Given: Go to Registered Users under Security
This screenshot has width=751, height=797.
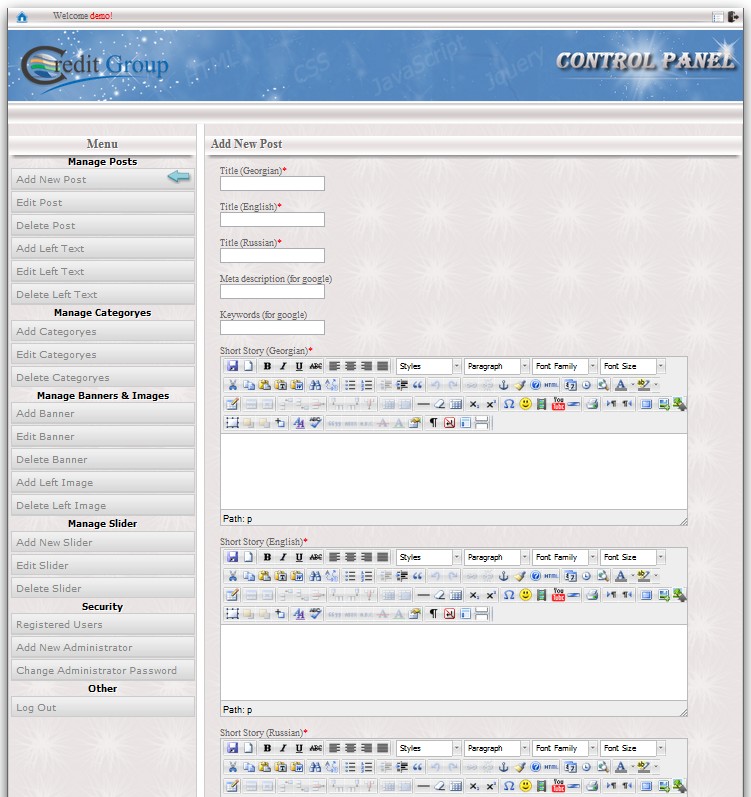Looking at the screenshot, I should point(102,625).
